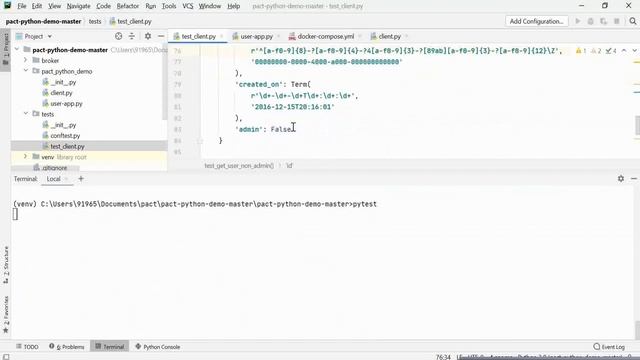Open the Problems tool window
This screenshot has width=640, height=360.
67,347
